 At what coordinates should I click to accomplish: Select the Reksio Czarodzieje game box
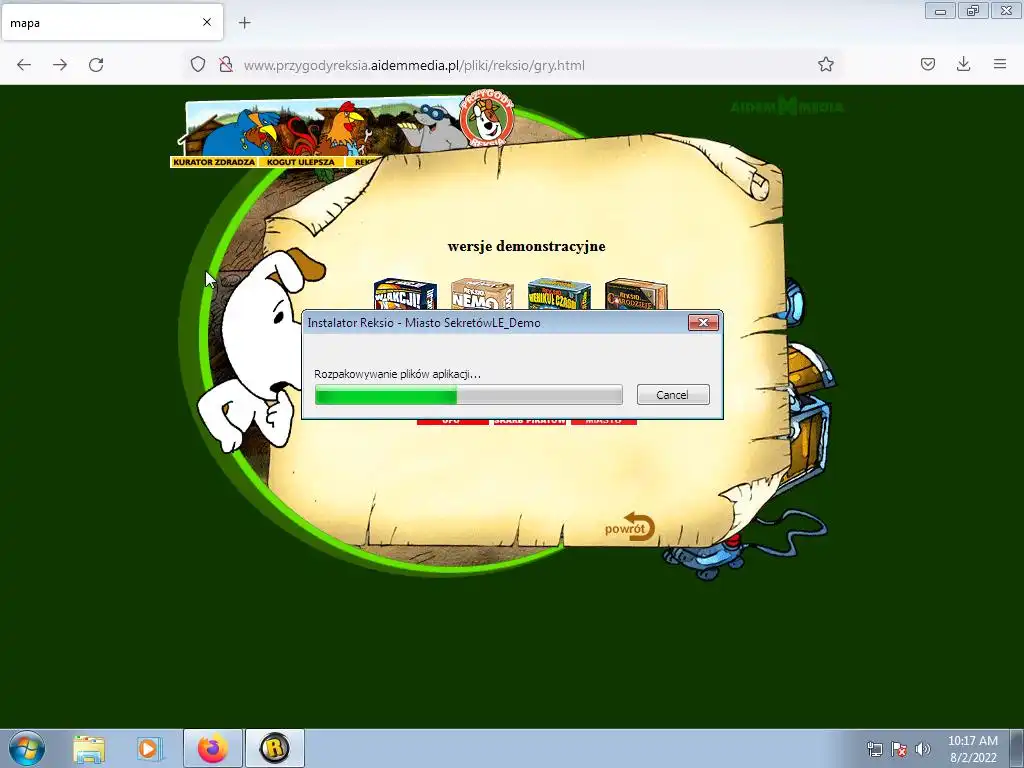(x=636, y=295)
